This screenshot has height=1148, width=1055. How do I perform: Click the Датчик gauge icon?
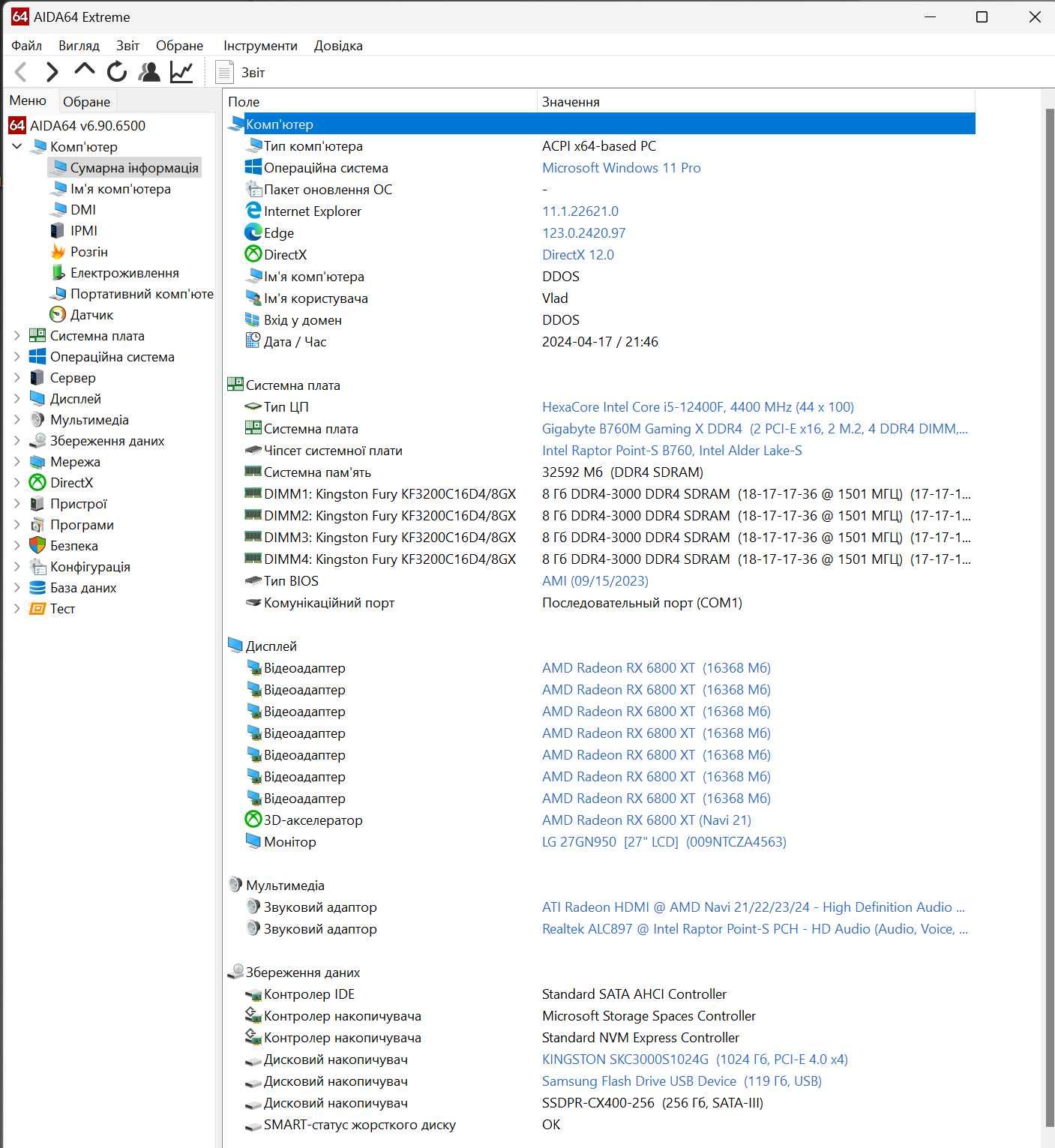[58, 314]
